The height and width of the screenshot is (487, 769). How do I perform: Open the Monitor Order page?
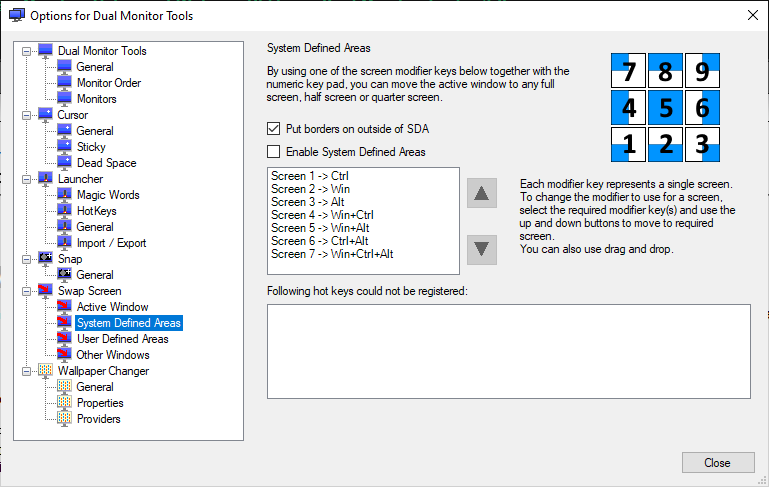[x=109, y=83]
